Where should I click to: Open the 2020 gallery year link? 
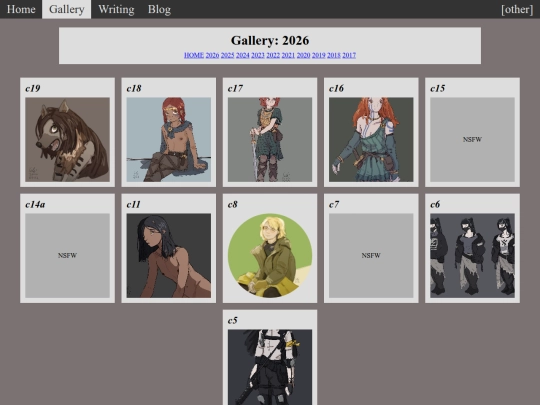303,55
